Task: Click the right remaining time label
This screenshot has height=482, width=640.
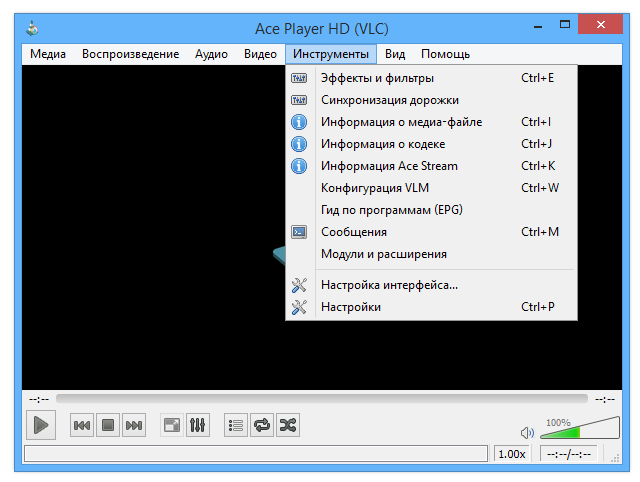Action: [x=605, y=399]
